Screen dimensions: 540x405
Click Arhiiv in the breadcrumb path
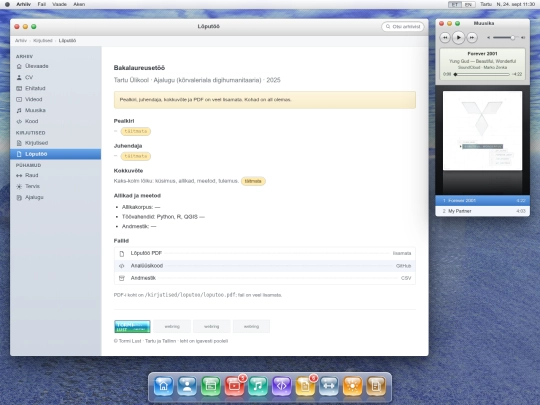click(21, 41)
